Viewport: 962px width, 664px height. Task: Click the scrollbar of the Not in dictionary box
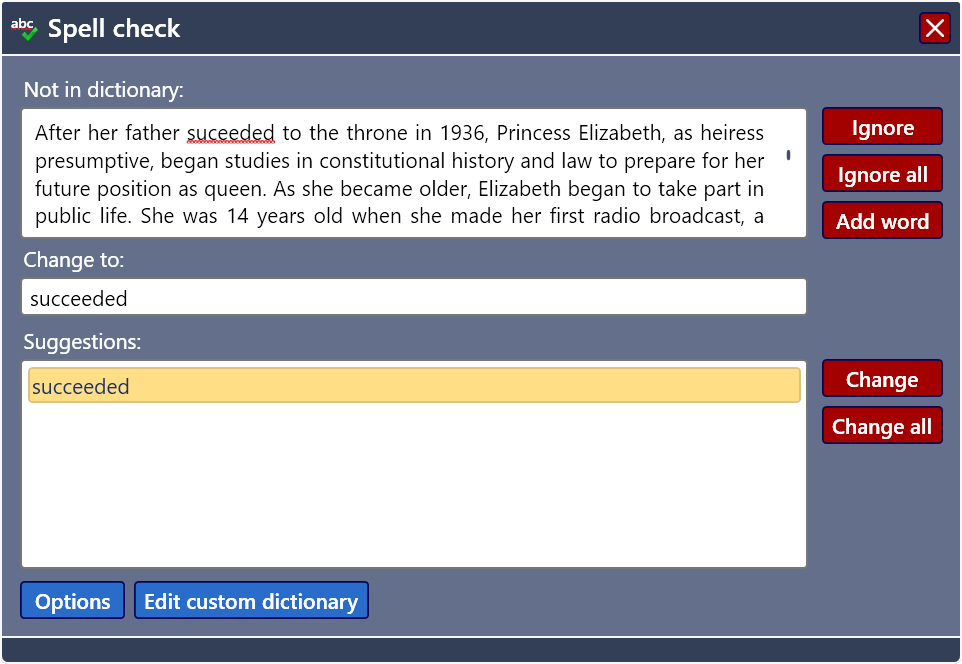(789, 155)
